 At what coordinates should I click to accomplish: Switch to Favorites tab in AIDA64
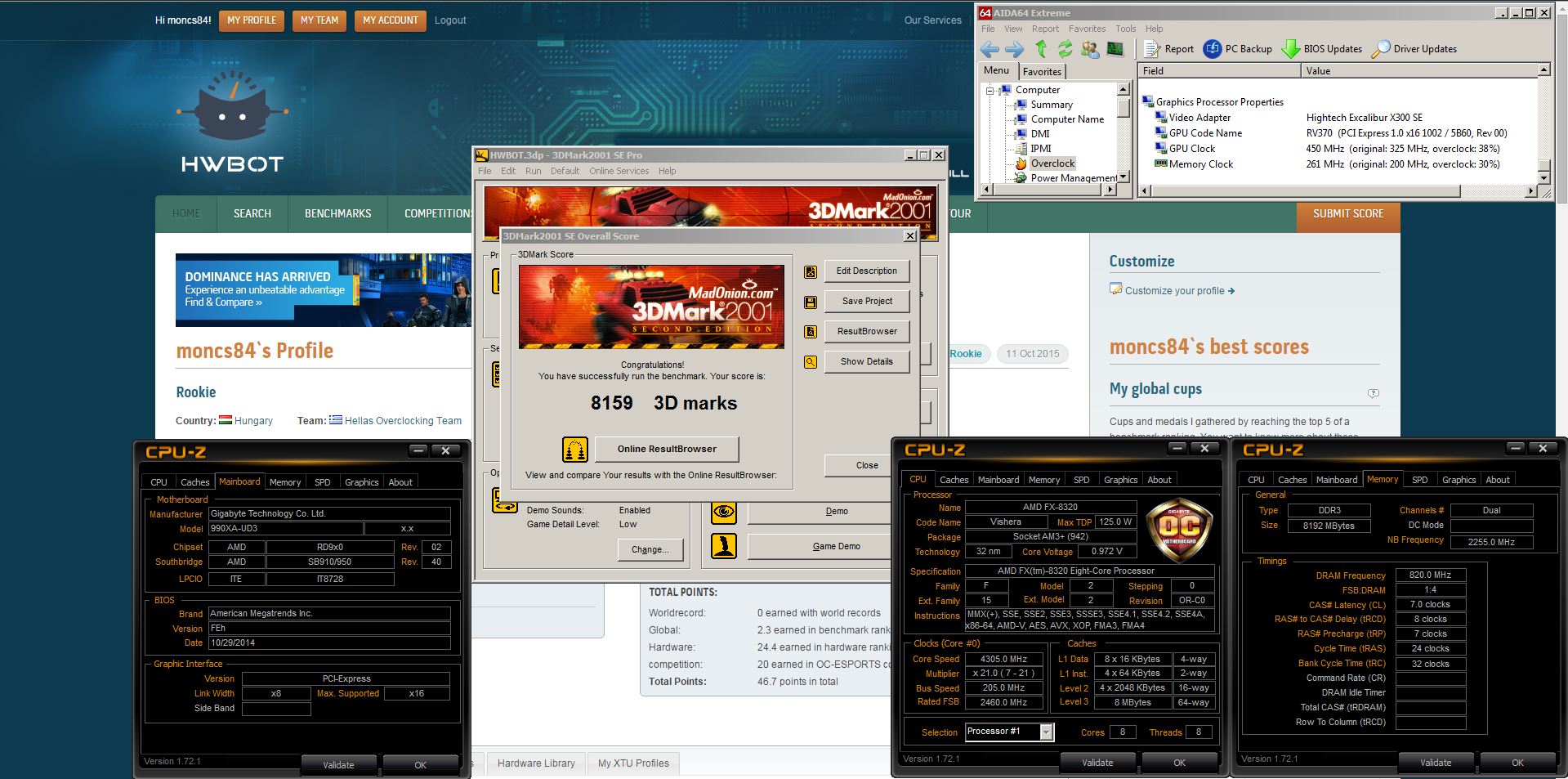(x=1042, y=72)
